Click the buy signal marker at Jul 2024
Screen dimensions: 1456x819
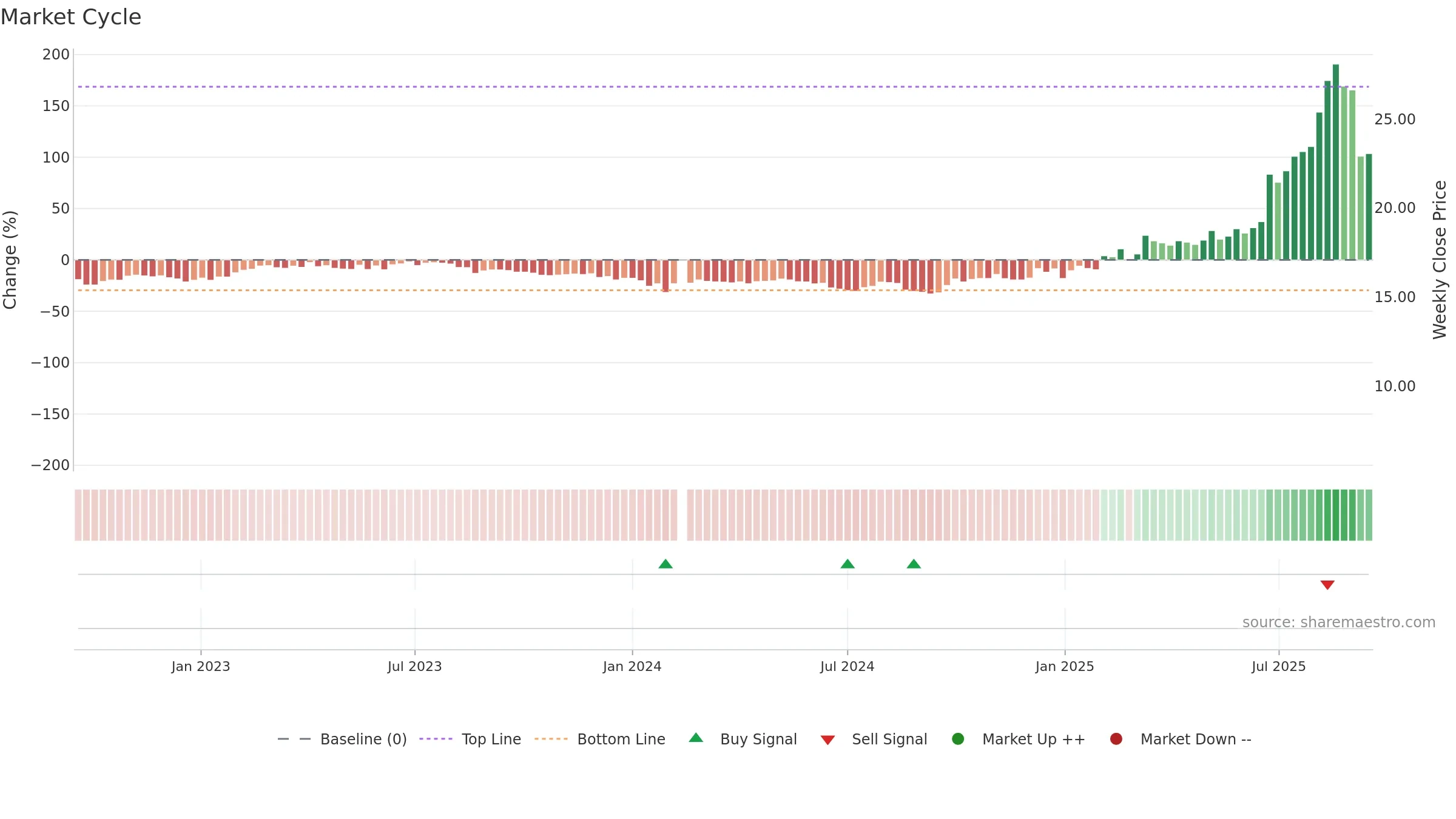click(x=848, y=564)
